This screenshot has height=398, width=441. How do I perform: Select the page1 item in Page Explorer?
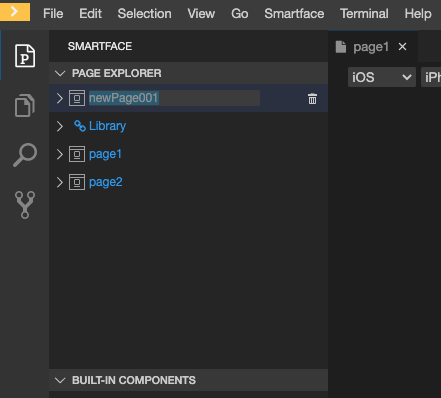coord(105,154)
